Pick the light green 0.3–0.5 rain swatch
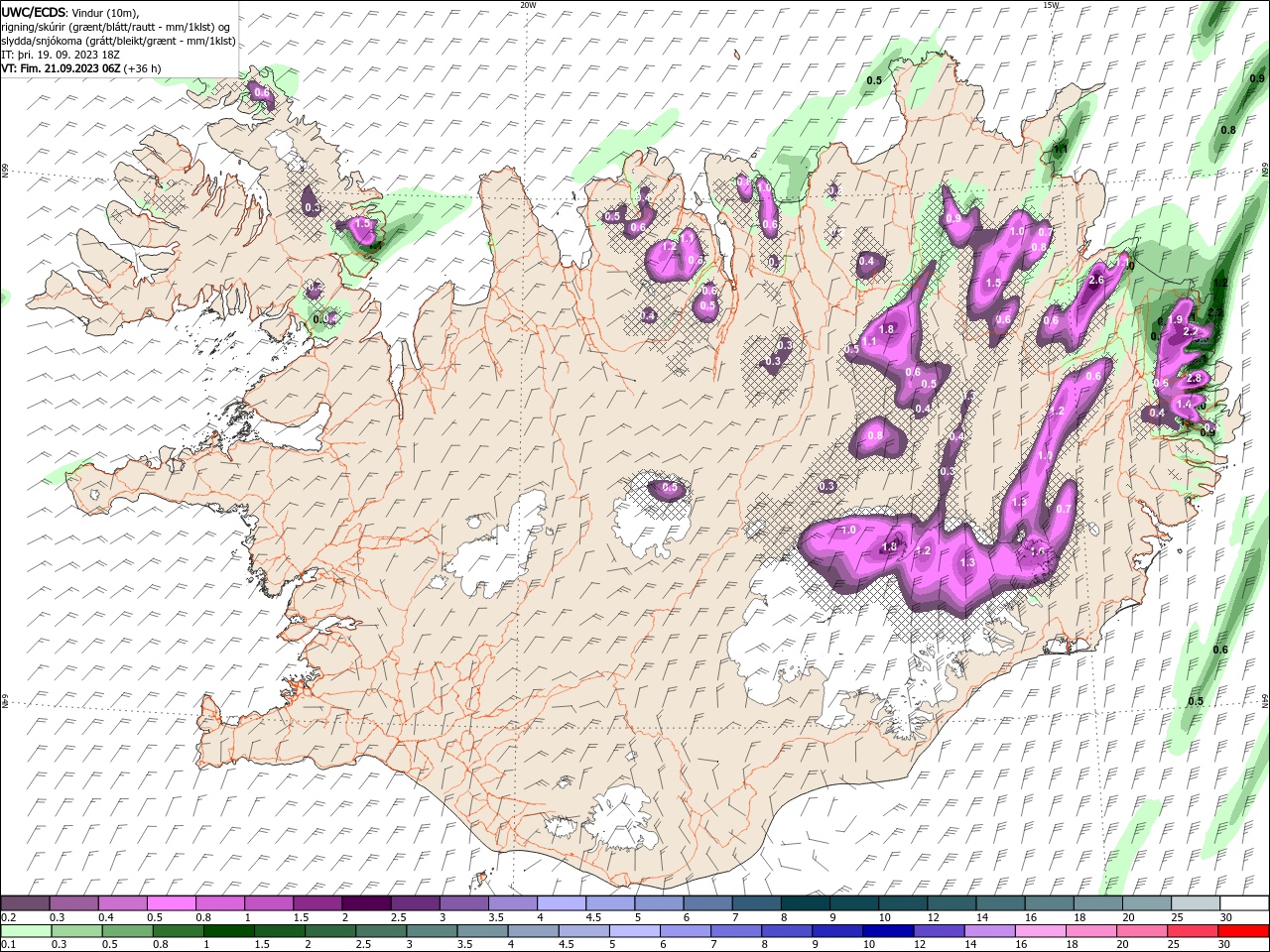1270x952 pixels. click(x=76, y=931)
